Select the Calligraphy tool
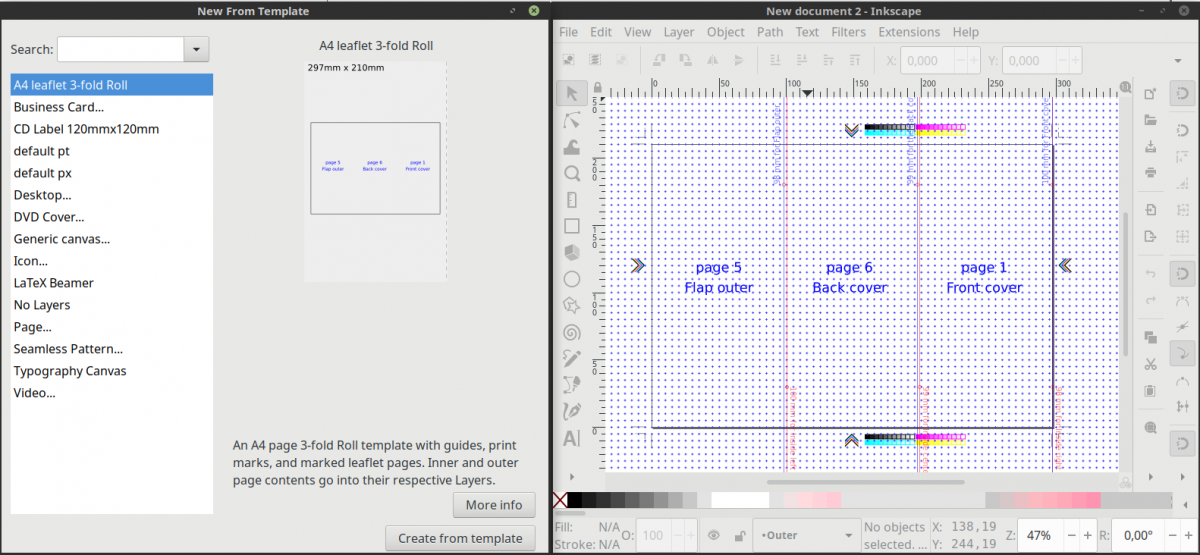The height and width of the screenshot is (555, 1200). pos(572,411)
